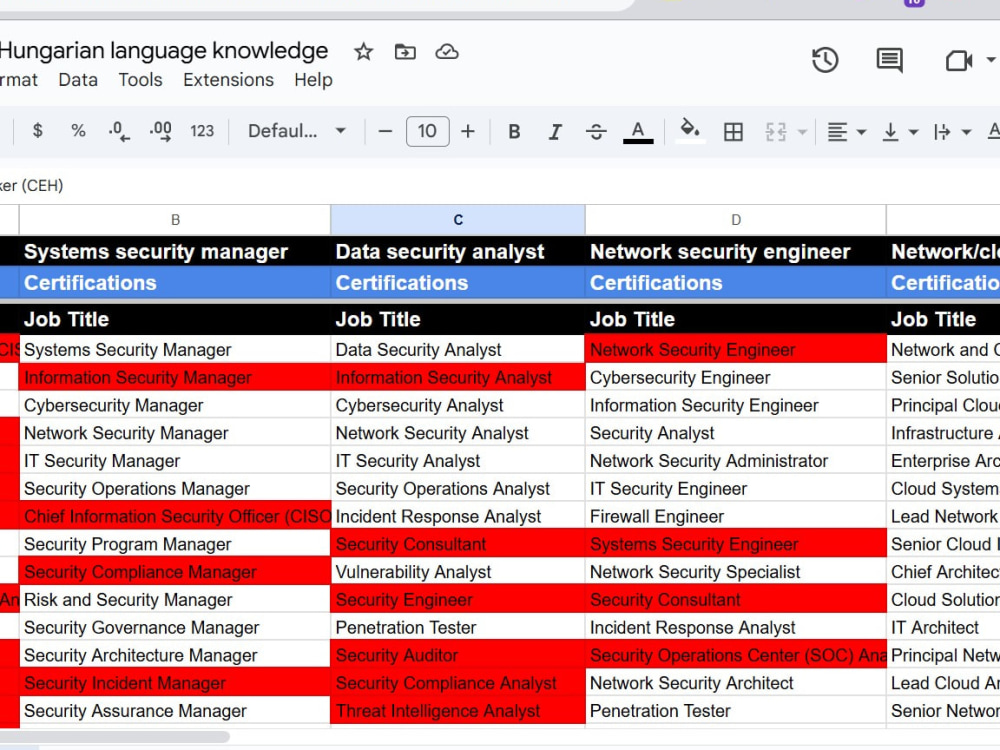Viewport: 1000px width, 750px height.
Task: Click the merge cells icon
Action: 776,131
